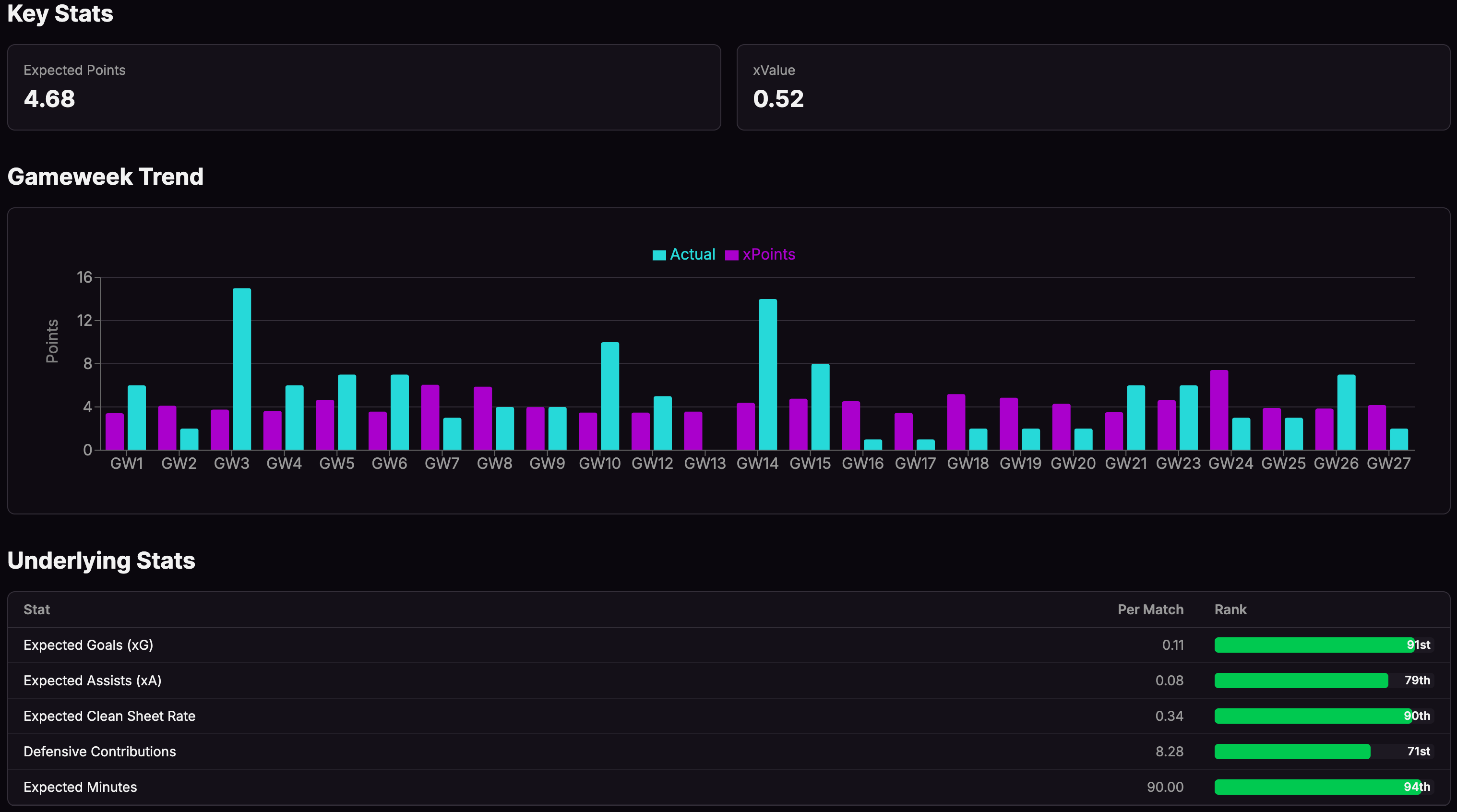Click the Expected Minutes 94th rank bar

1317,787
